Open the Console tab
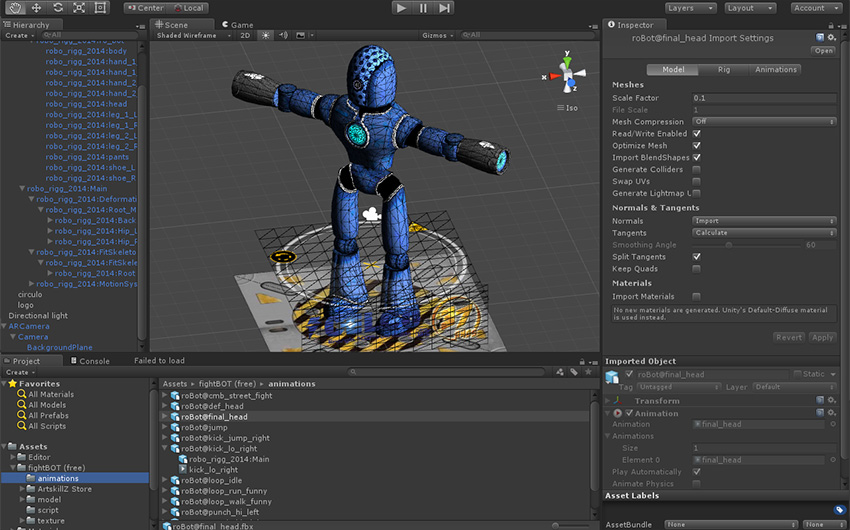Viewport: 850px width, 530px height. (90, 361)
